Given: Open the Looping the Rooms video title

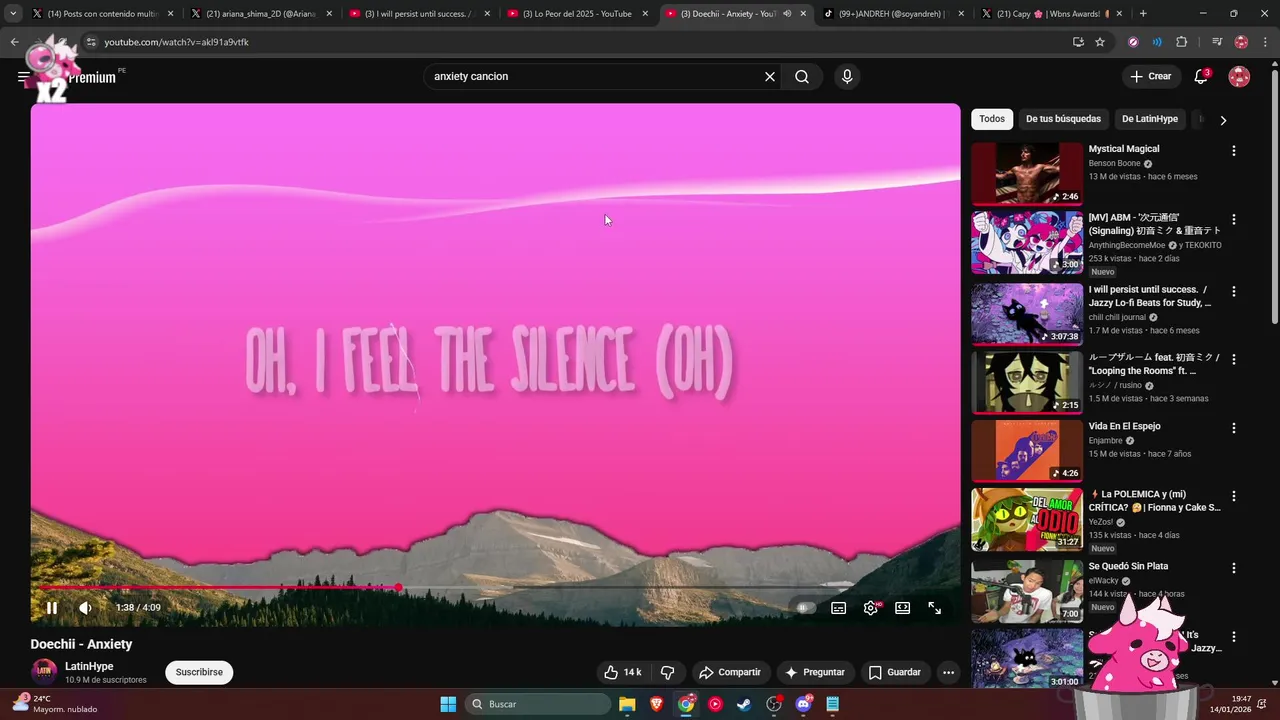Looking at the screenshot, I should pyautogui.click(x=1155, y=364).
